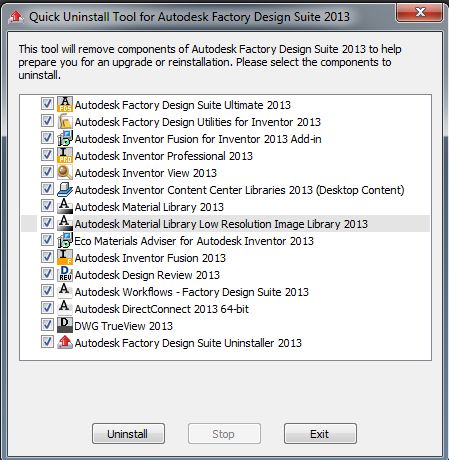The width and height of the screenshot is (449, 460).
Task: Toggle Autodesk DirectConnect 2013 64-bit checkbox
Action: [47, 308]
